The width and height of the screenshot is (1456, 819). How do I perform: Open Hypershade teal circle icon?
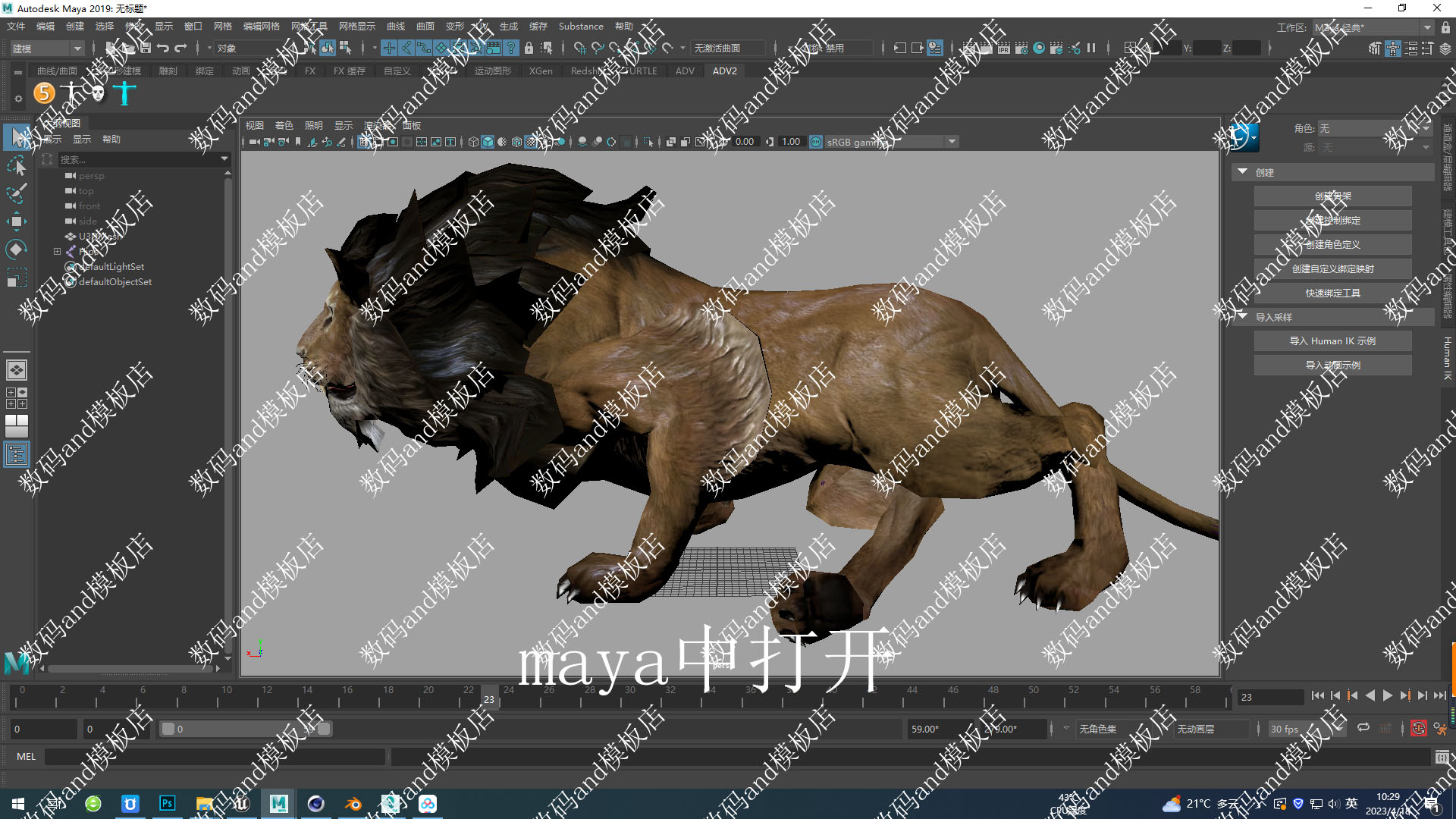1039,48
